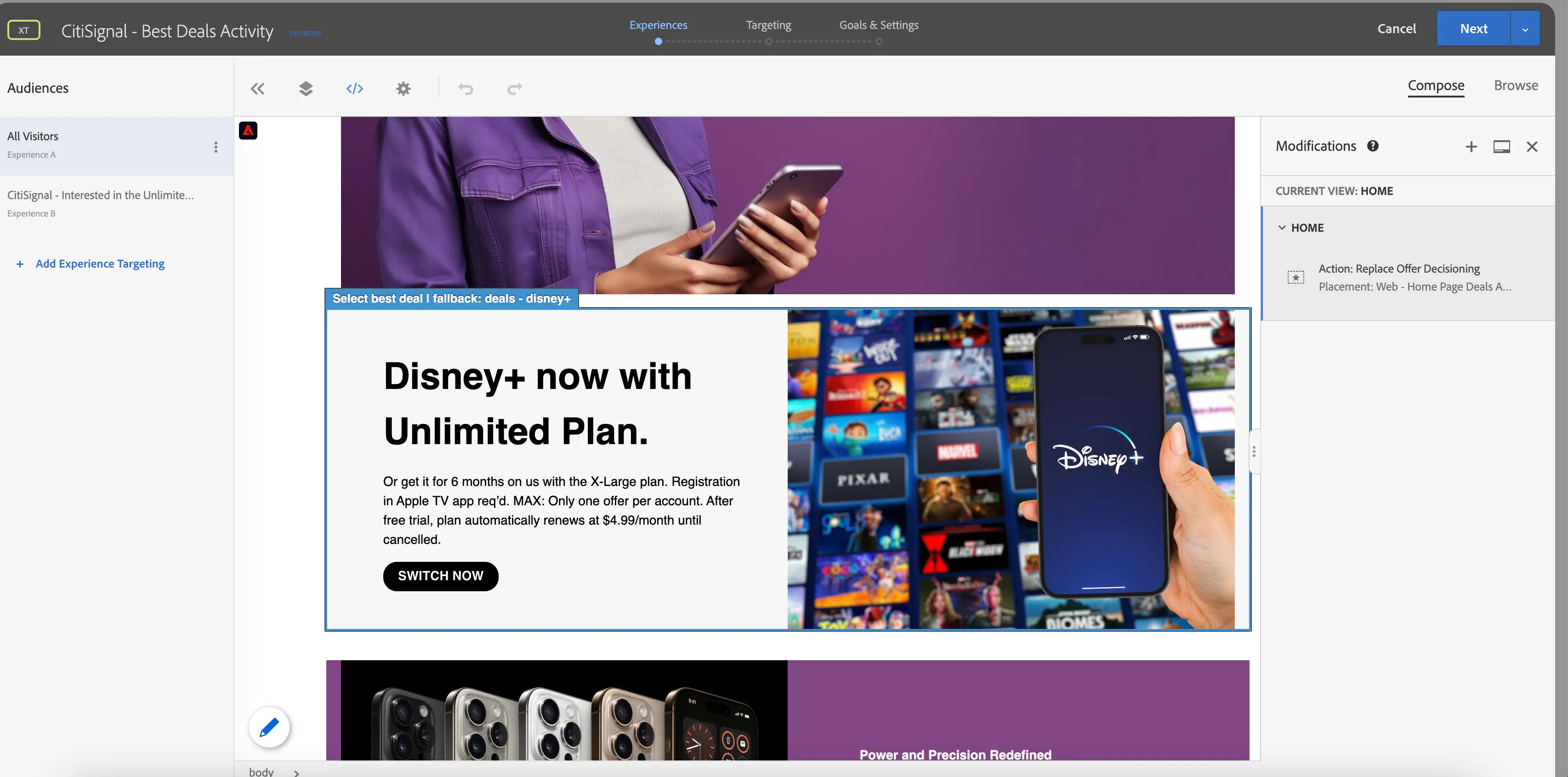Select the Action: Replace Offer Decisioning modification
Viewport: 1568px width, 777px height.
(1409, 278)
